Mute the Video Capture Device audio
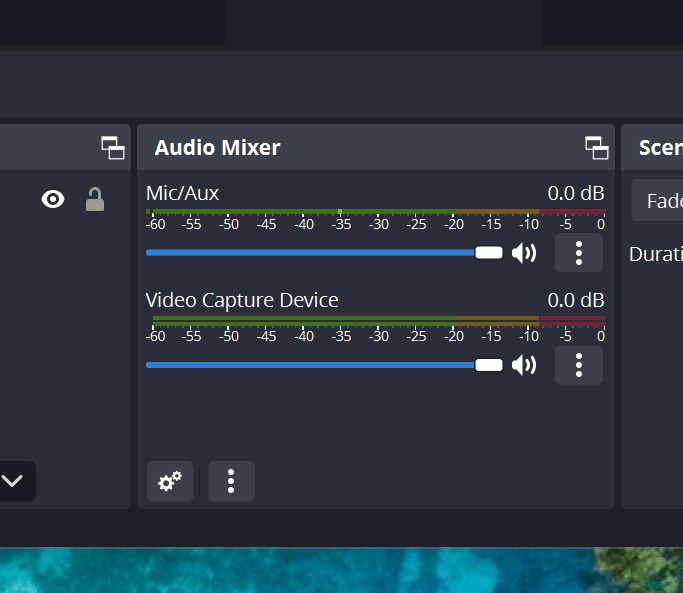683x593 pixels. (524, 365)
